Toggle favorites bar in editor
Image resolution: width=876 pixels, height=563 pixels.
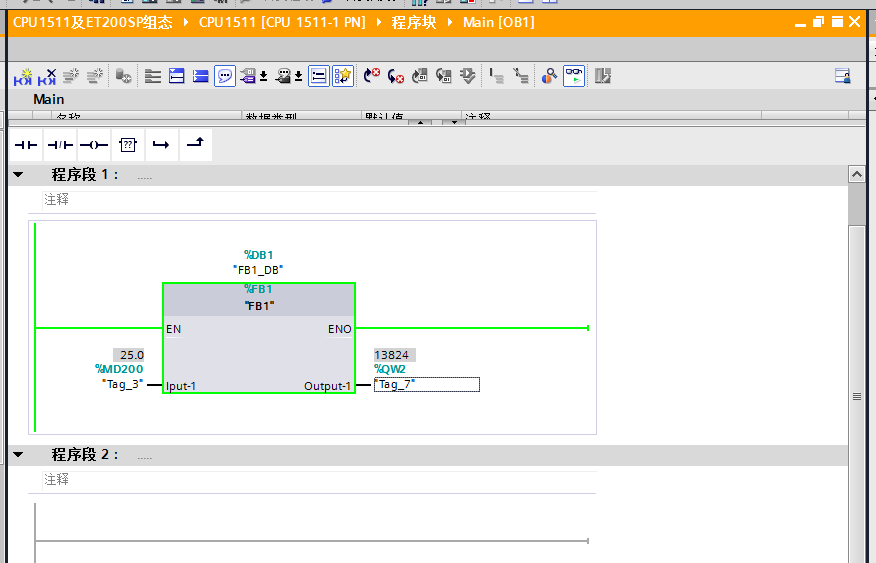coord(342,76)
